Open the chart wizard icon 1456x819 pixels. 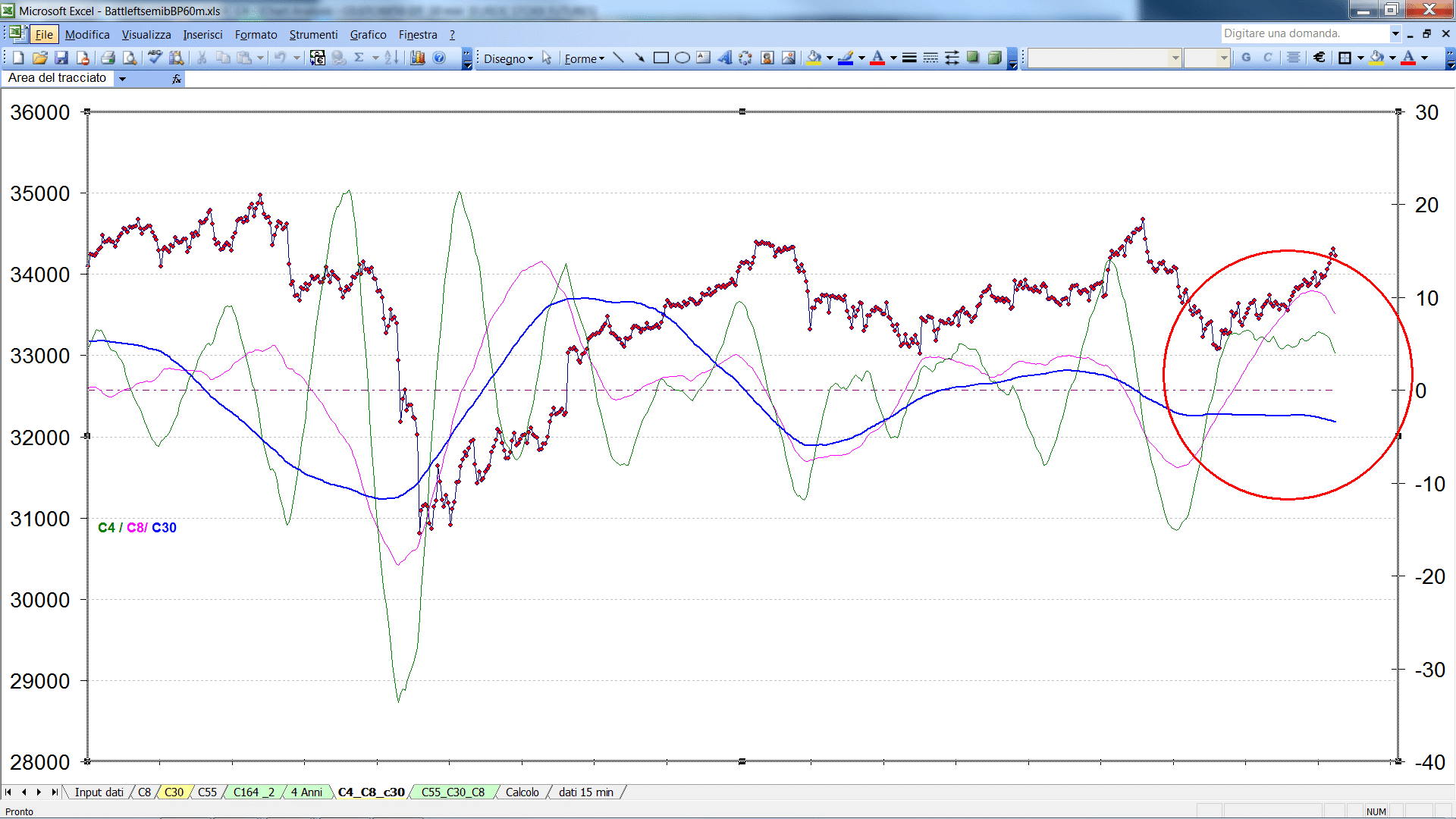point(417,58)
